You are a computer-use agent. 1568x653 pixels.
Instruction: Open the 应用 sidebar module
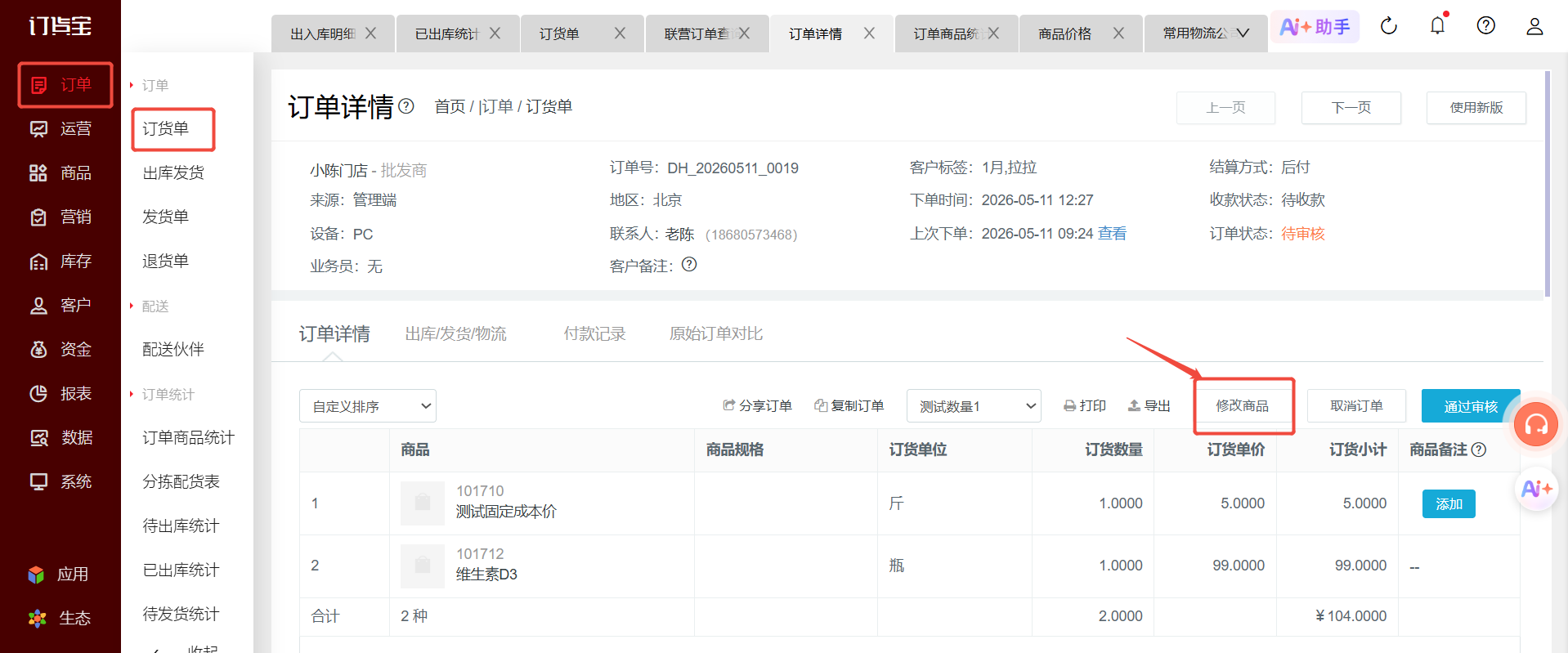(x=58, y=575)
